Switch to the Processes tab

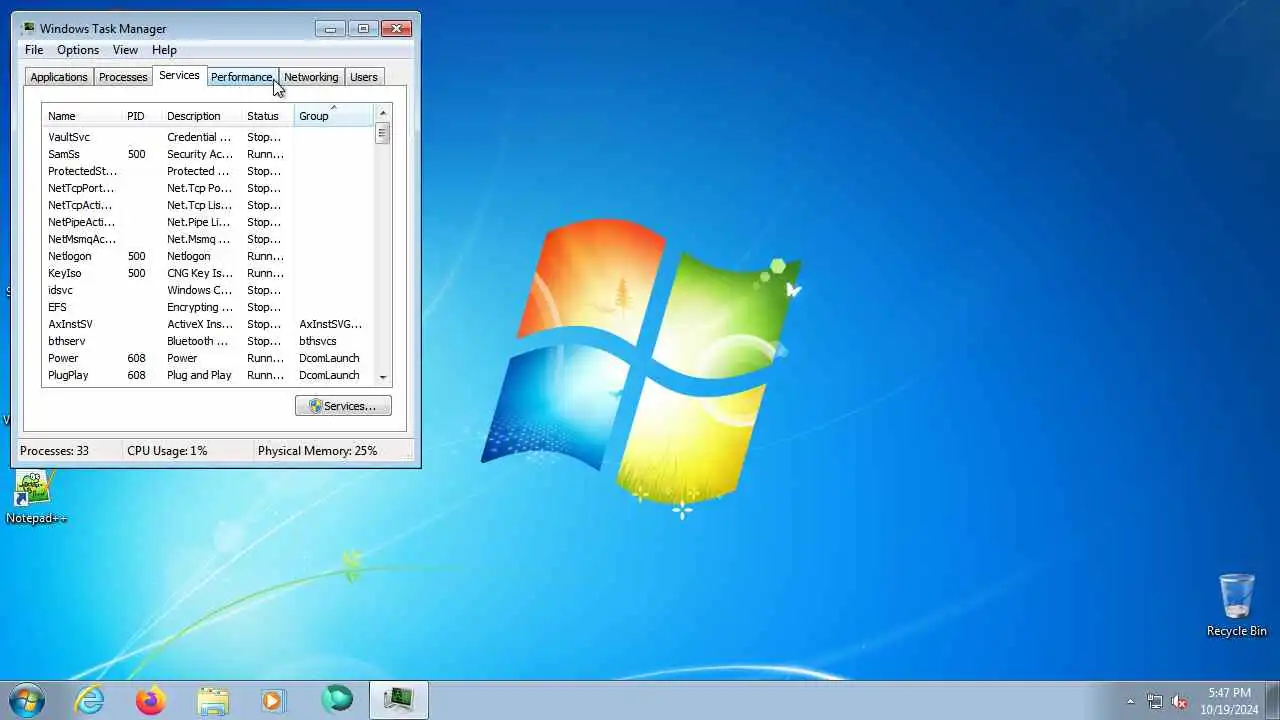(x=123, y=77)
